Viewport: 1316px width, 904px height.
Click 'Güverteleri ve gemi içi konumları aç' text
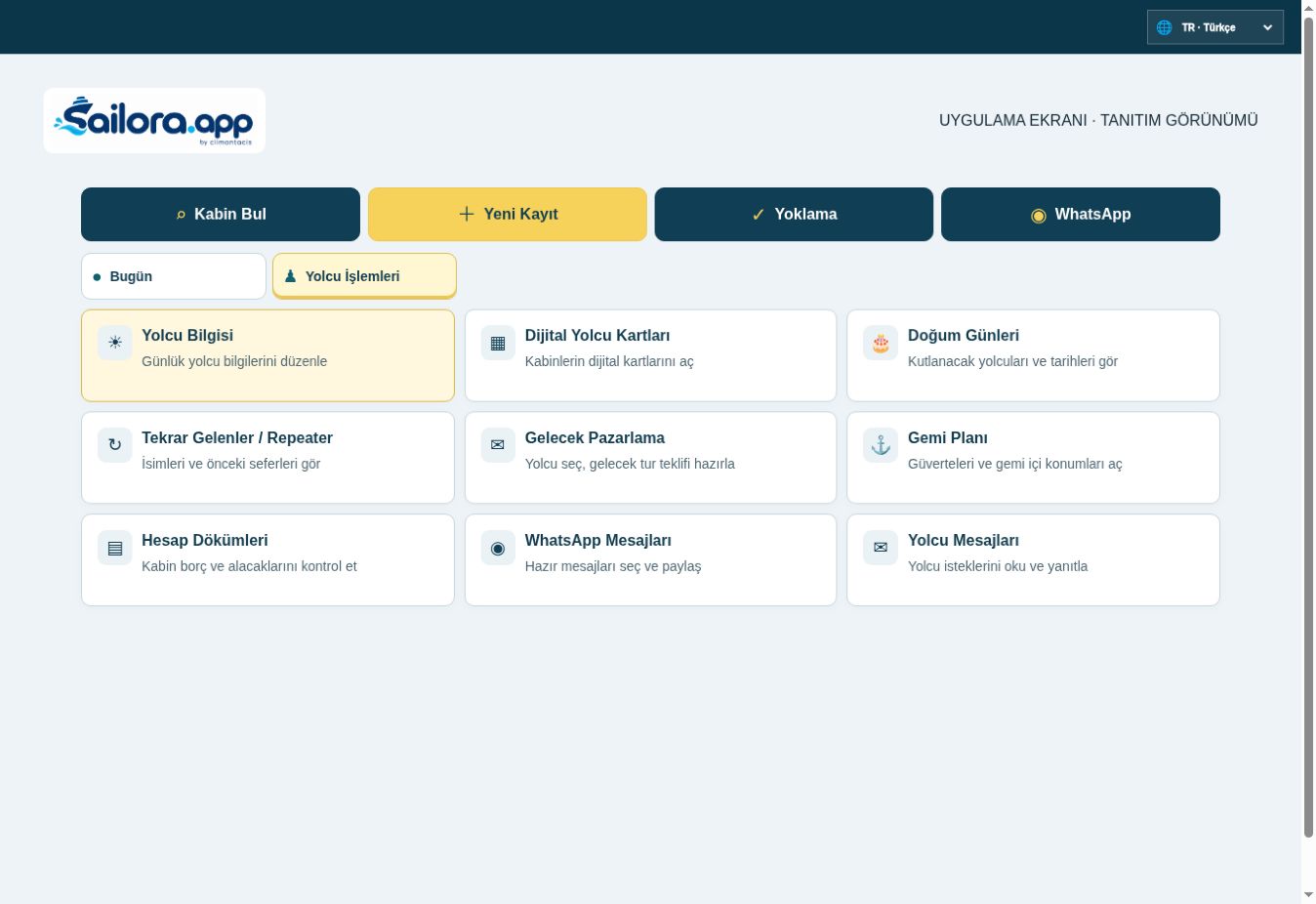1015,464
